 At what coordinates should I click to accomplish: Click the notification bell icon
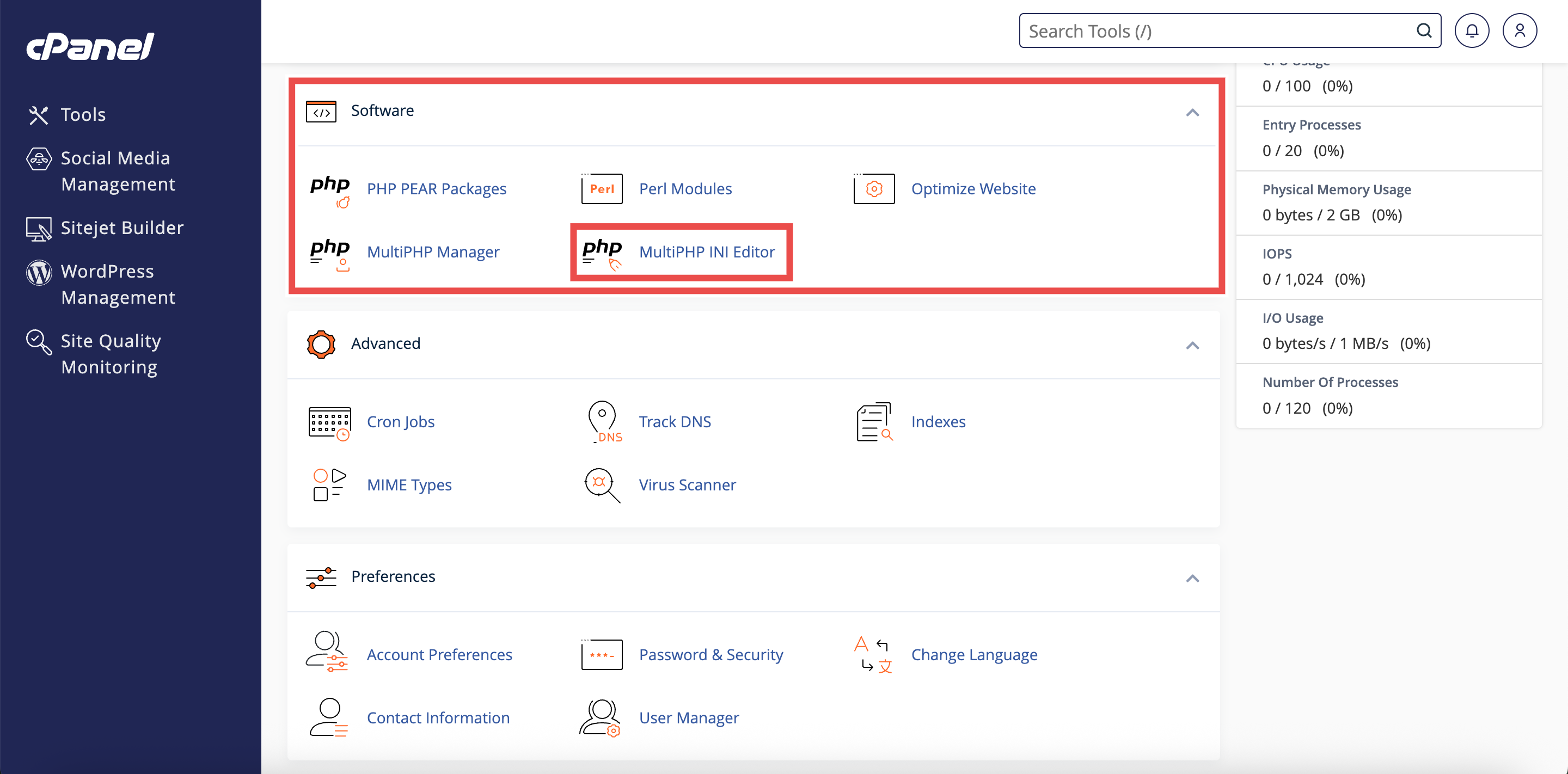(x=1472, y=30)
